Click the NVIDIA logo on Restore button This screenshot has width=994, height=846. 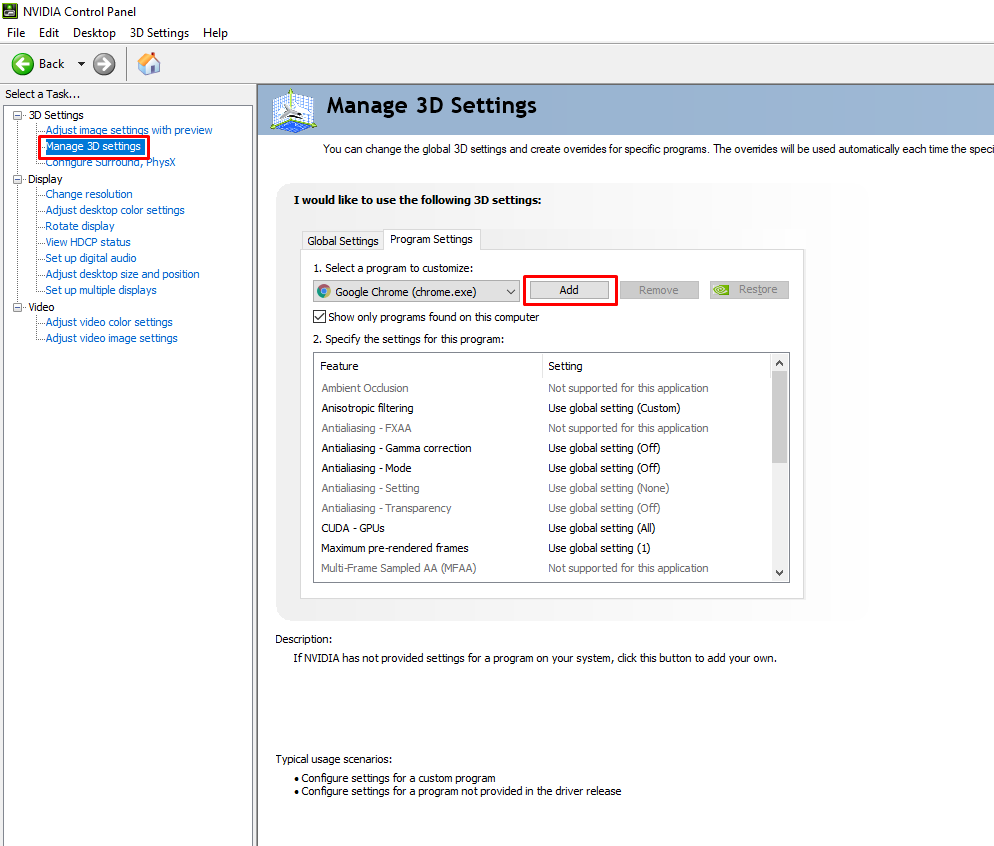pos(721,290)
